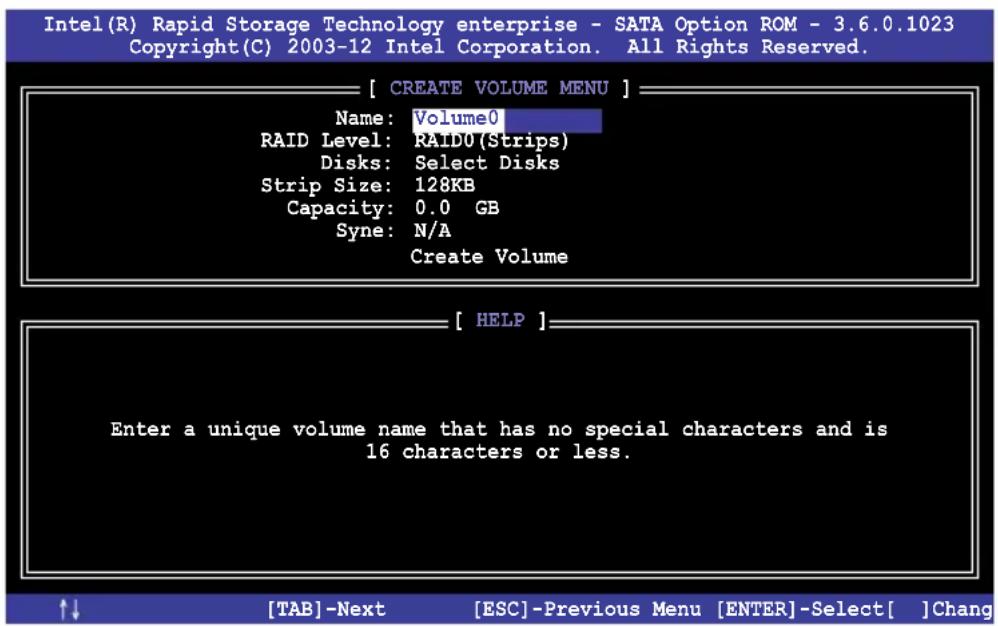Click the Disks: label
Viewport: 998px width, 626px height.
pos(356,163)
